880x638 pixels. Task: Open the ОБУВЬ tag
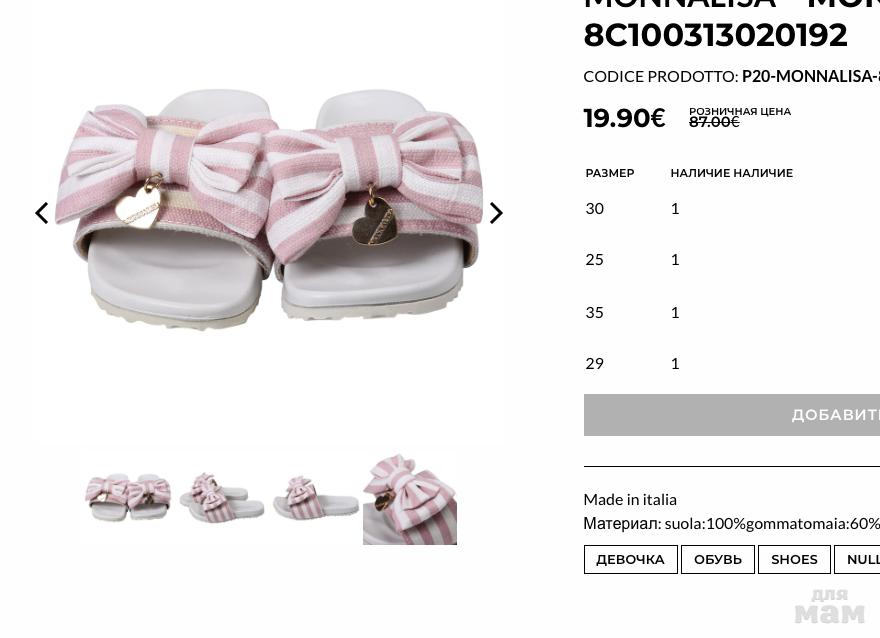[x=718, y=559]
